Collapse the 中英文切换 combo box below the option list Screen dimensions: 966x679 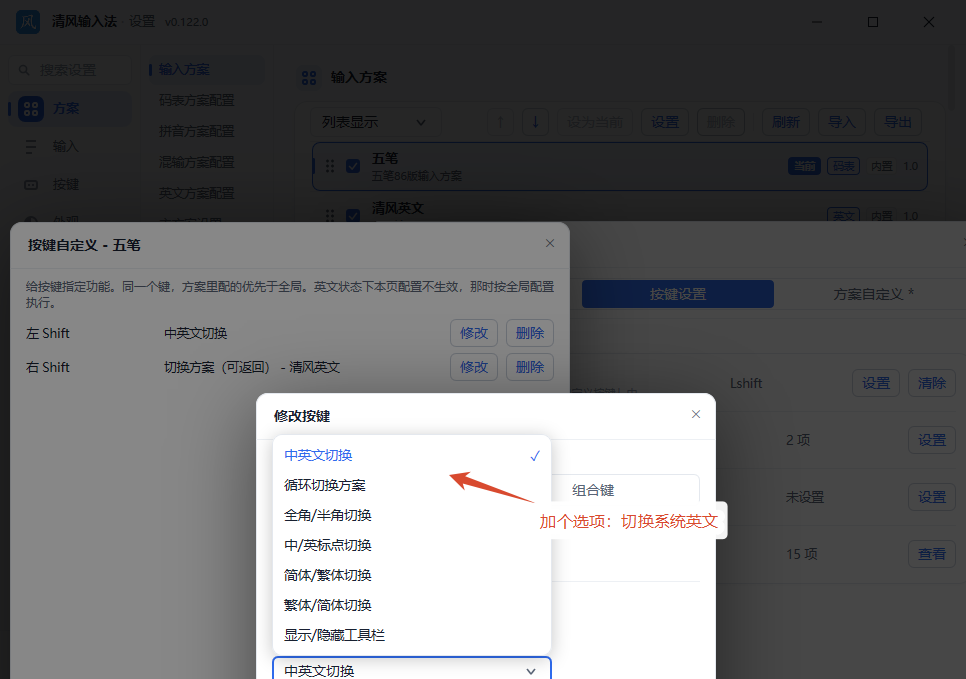pos(412,670)
